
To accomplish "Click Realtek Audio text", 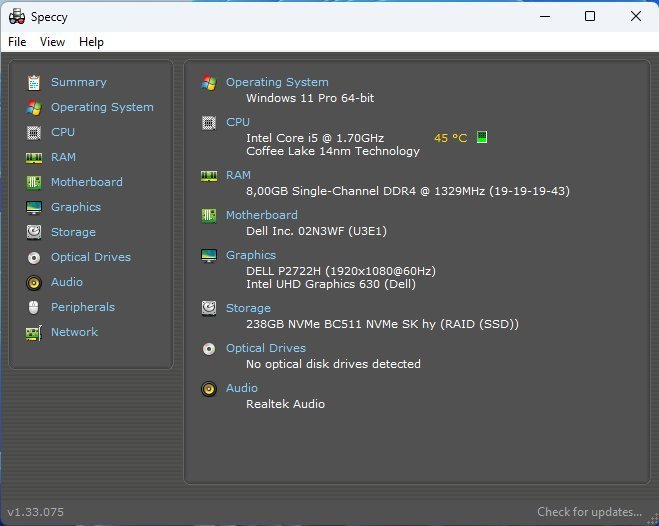I will point(285,404).
